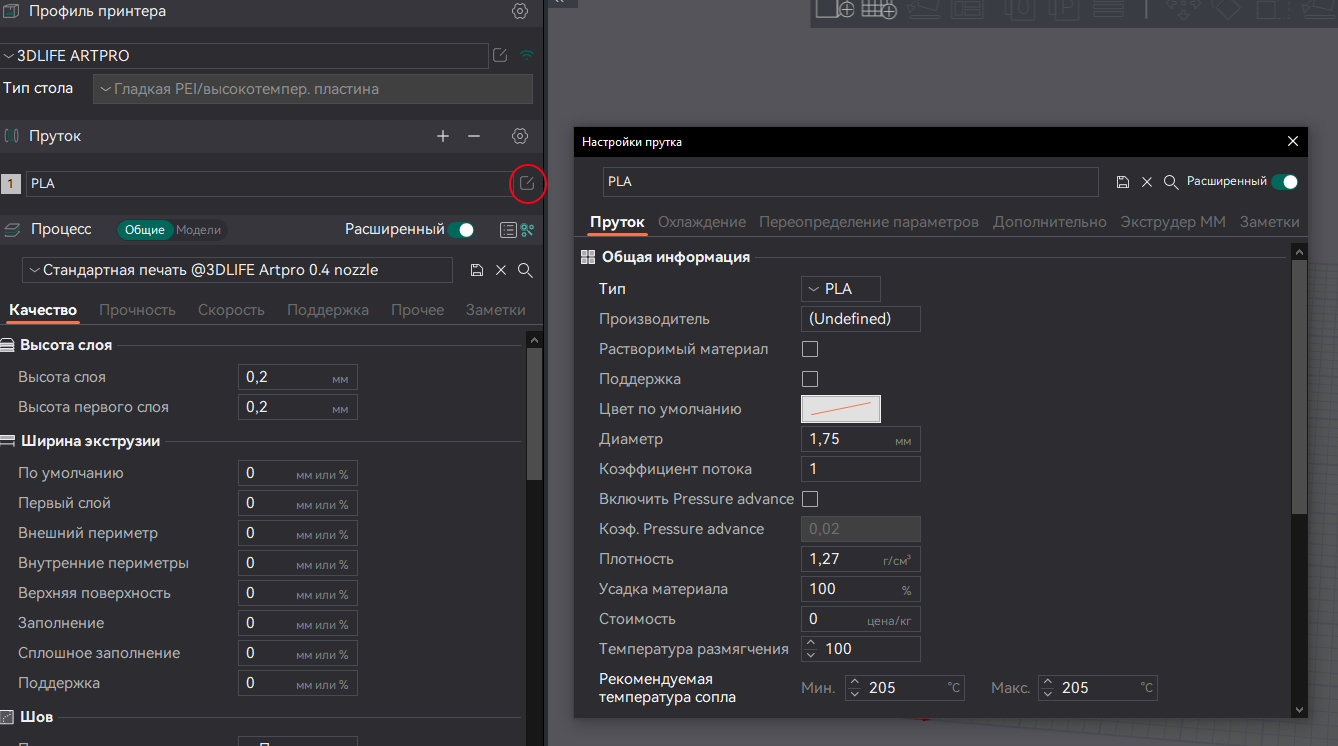This screenshot has width=1338, height=746.
Task: Open the 3DLIFE ARTPRO printer dropdown
Action: click(x=245, y=56)
